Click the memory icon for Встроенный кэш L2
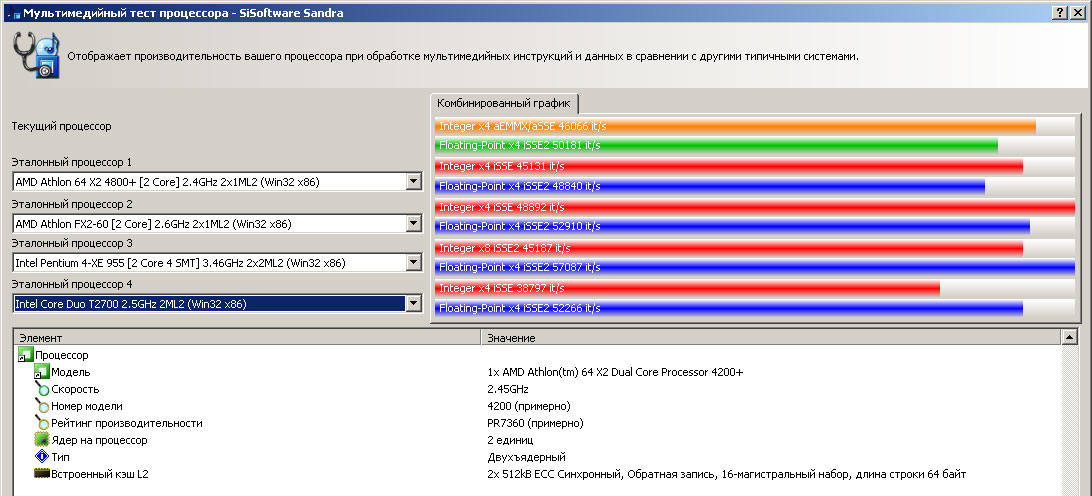 [x=42, y=474]
